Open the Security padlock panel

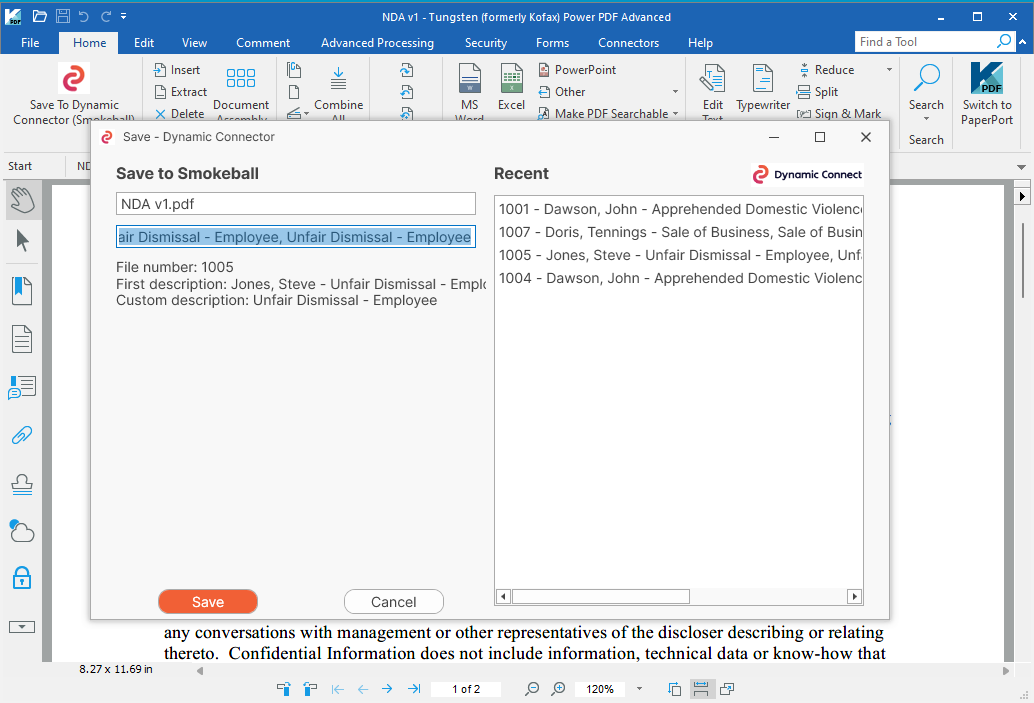[x=22, y=578]
